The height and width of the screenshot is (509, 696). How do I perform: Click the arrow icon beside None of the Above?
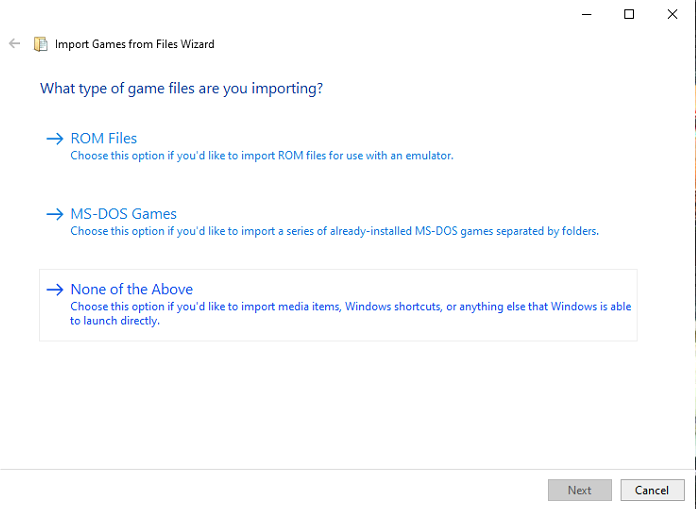(55, 290)
